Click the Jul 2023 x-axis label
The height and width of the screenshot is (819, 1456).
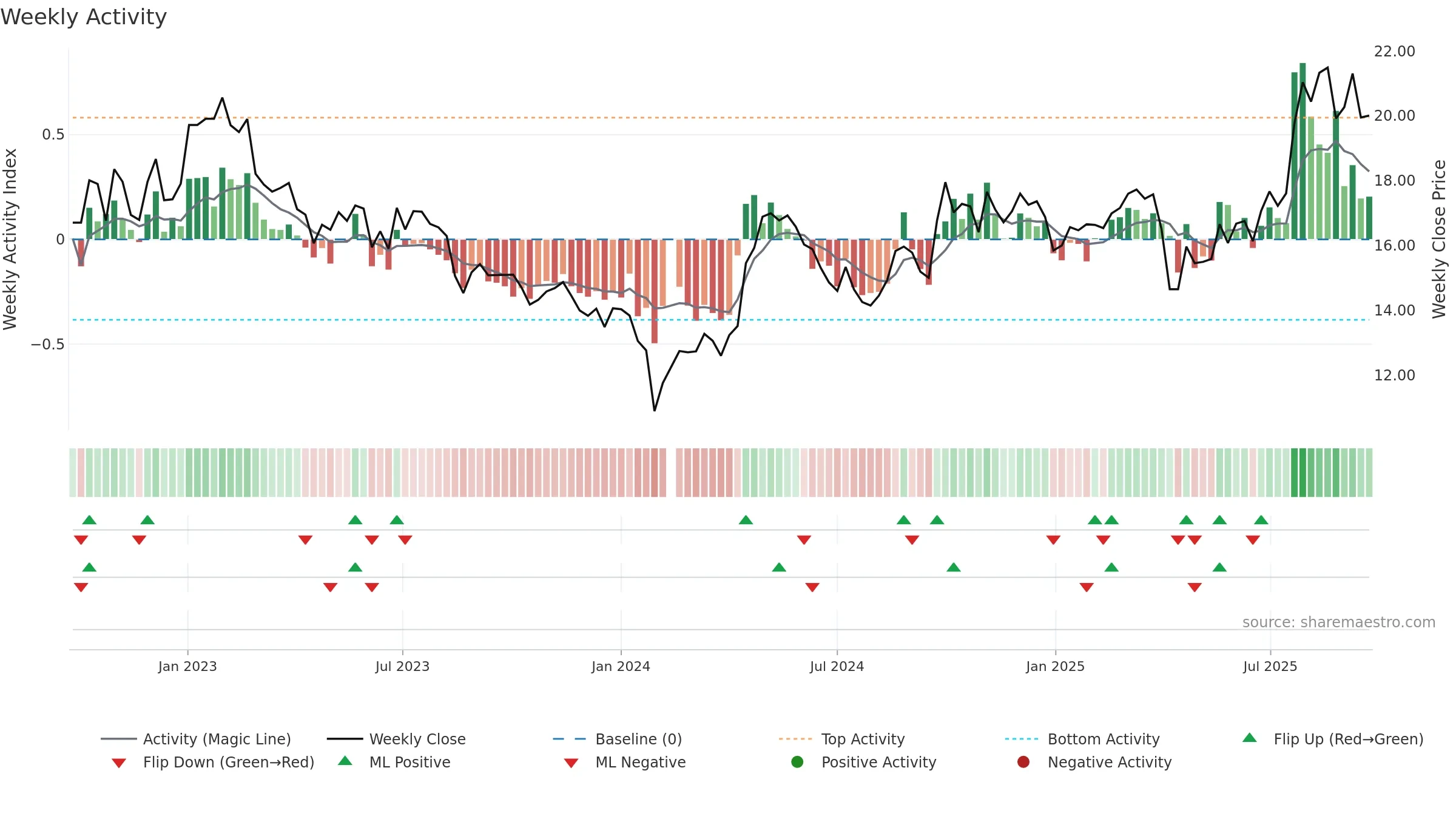click(x=402, y=666)
